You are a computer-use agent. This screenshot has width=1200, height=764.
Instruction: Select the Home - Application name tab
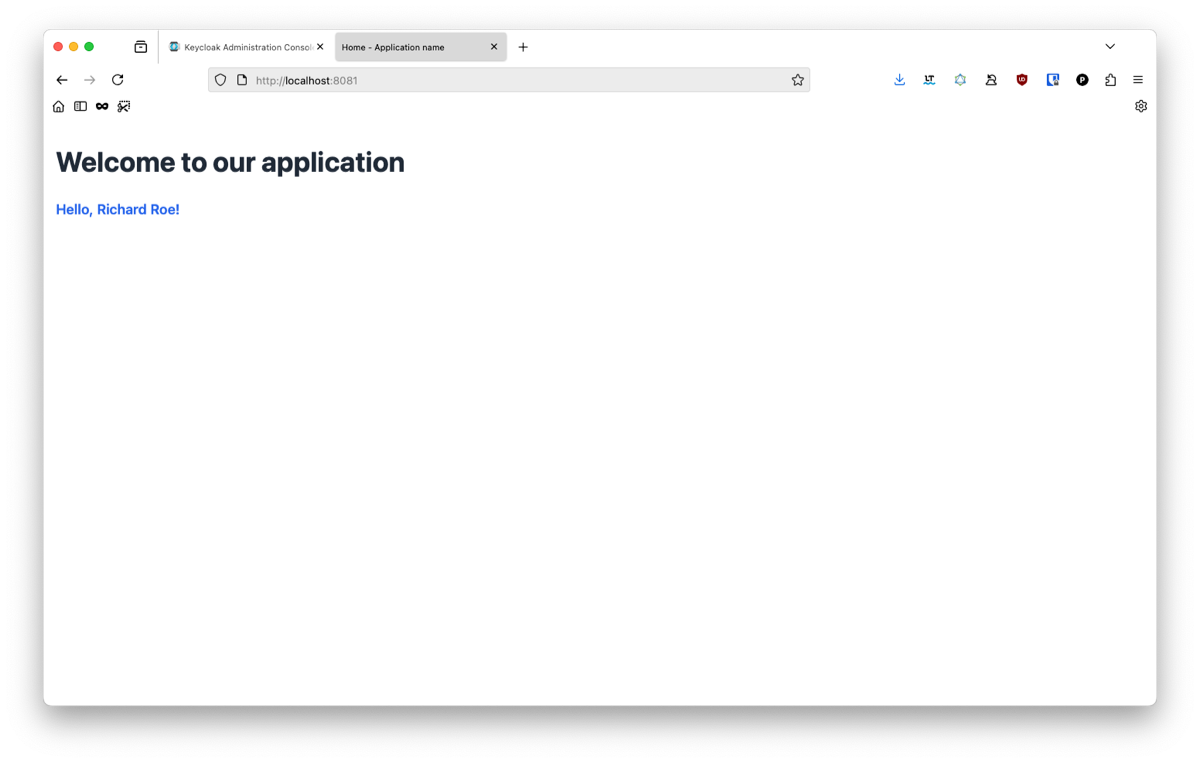(x=421, y=47)
